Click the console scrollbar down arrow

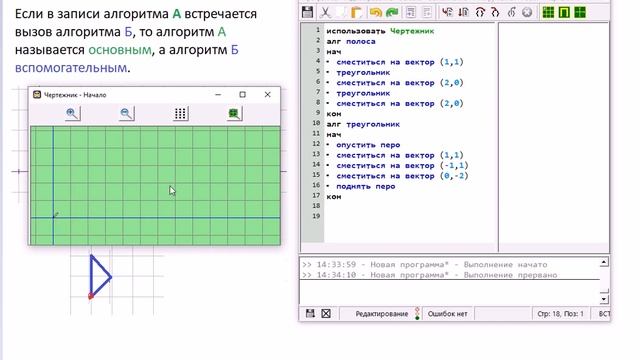[x=604, y=299]
